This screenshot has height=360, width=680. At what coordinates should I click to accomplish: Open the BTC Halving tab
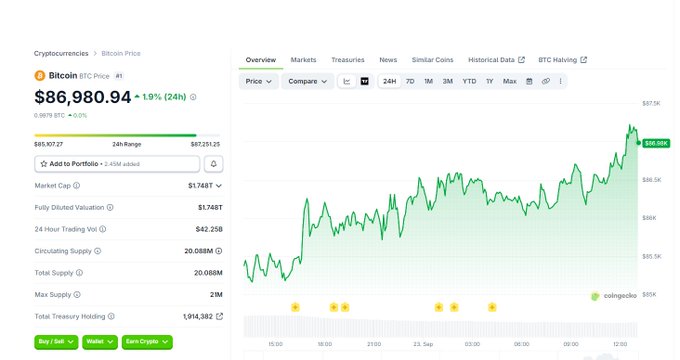[x=562, y=60]
